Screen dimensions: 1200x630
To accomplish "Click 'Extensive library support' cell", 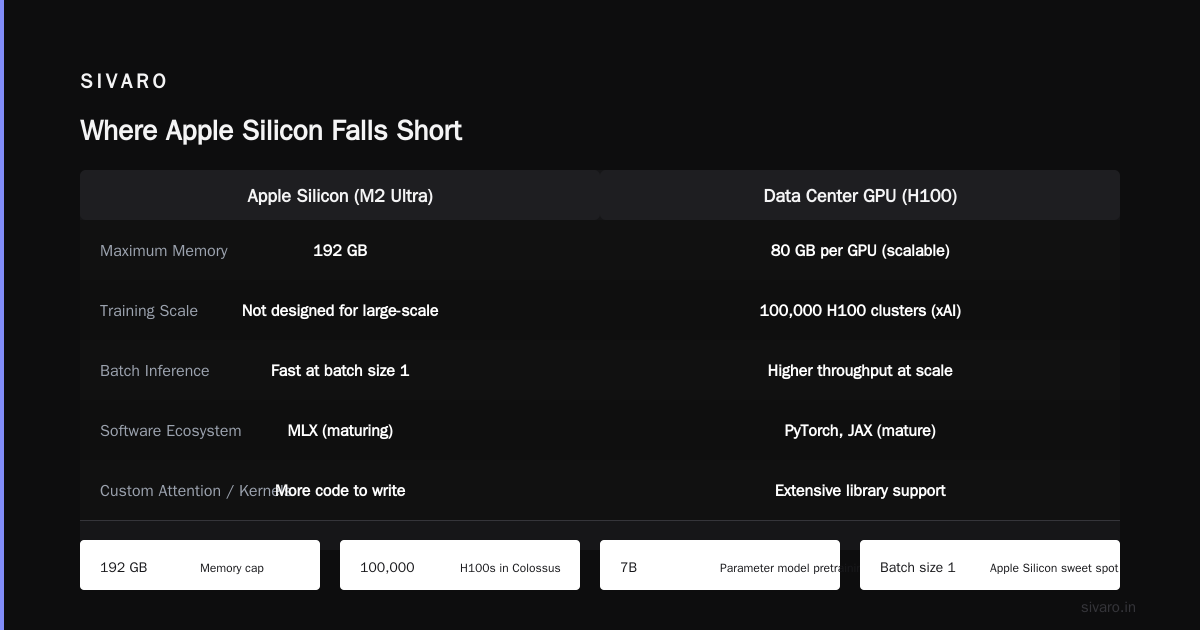I will (x=860, y=491).
